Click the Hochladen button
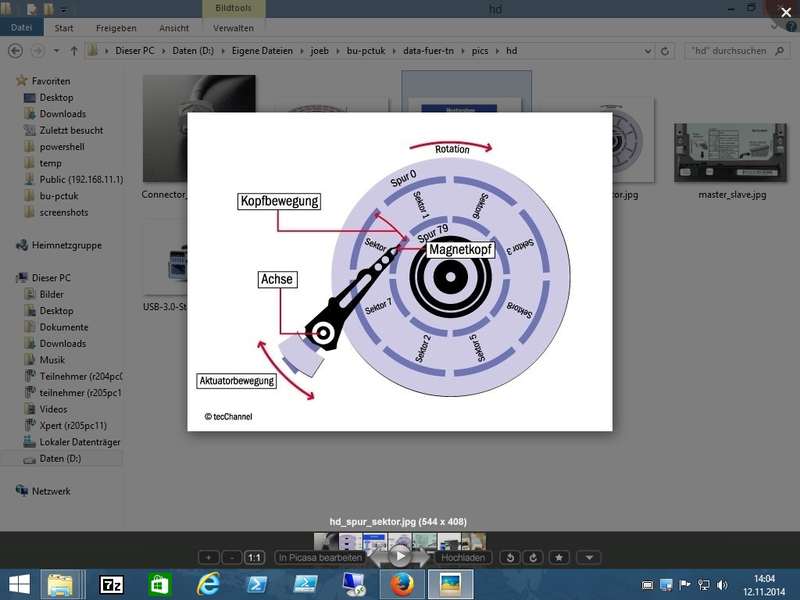 (x=463, y=558)
